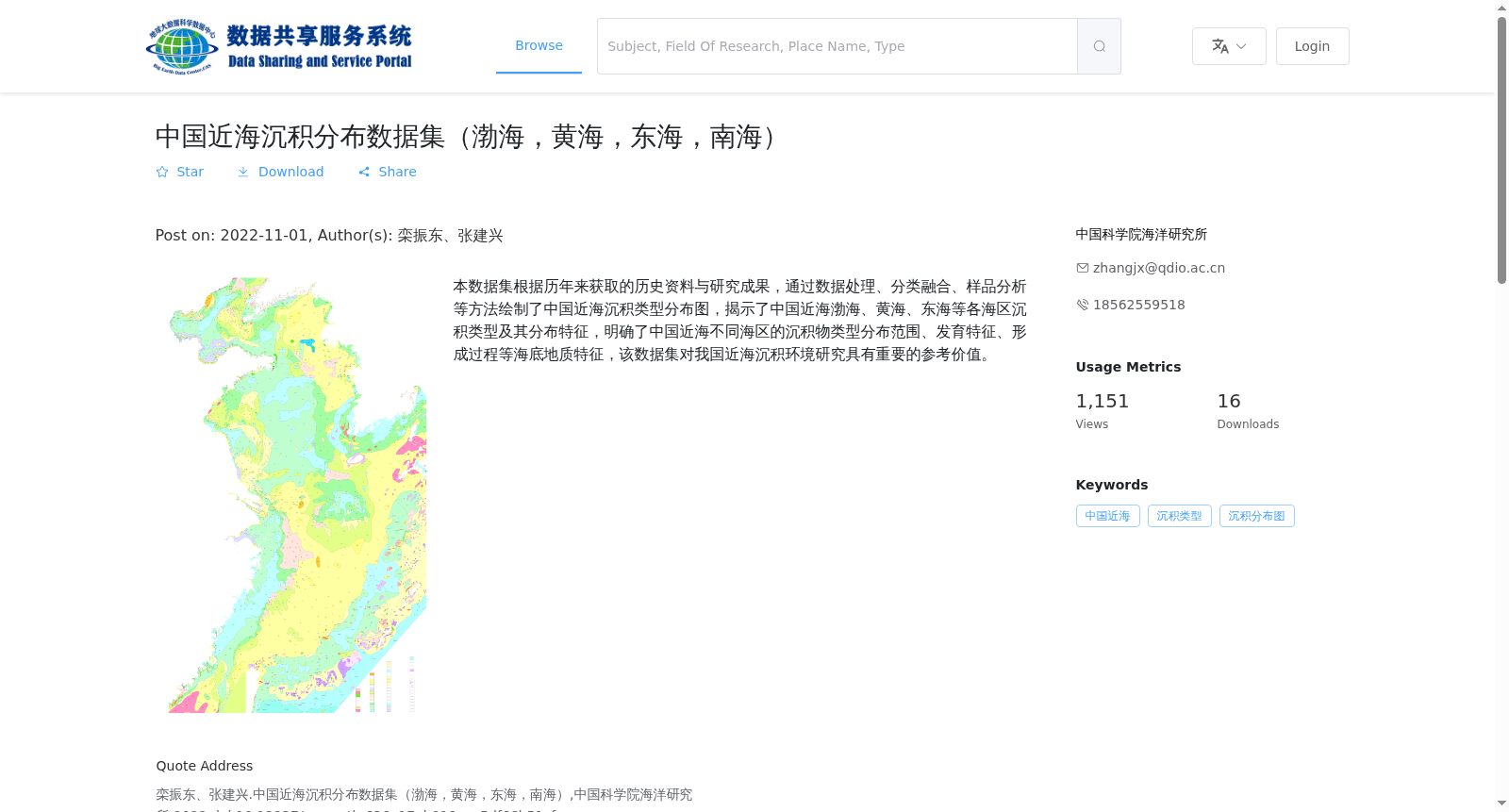Click the Share link

pyautogui.click(x=387, y=172)
